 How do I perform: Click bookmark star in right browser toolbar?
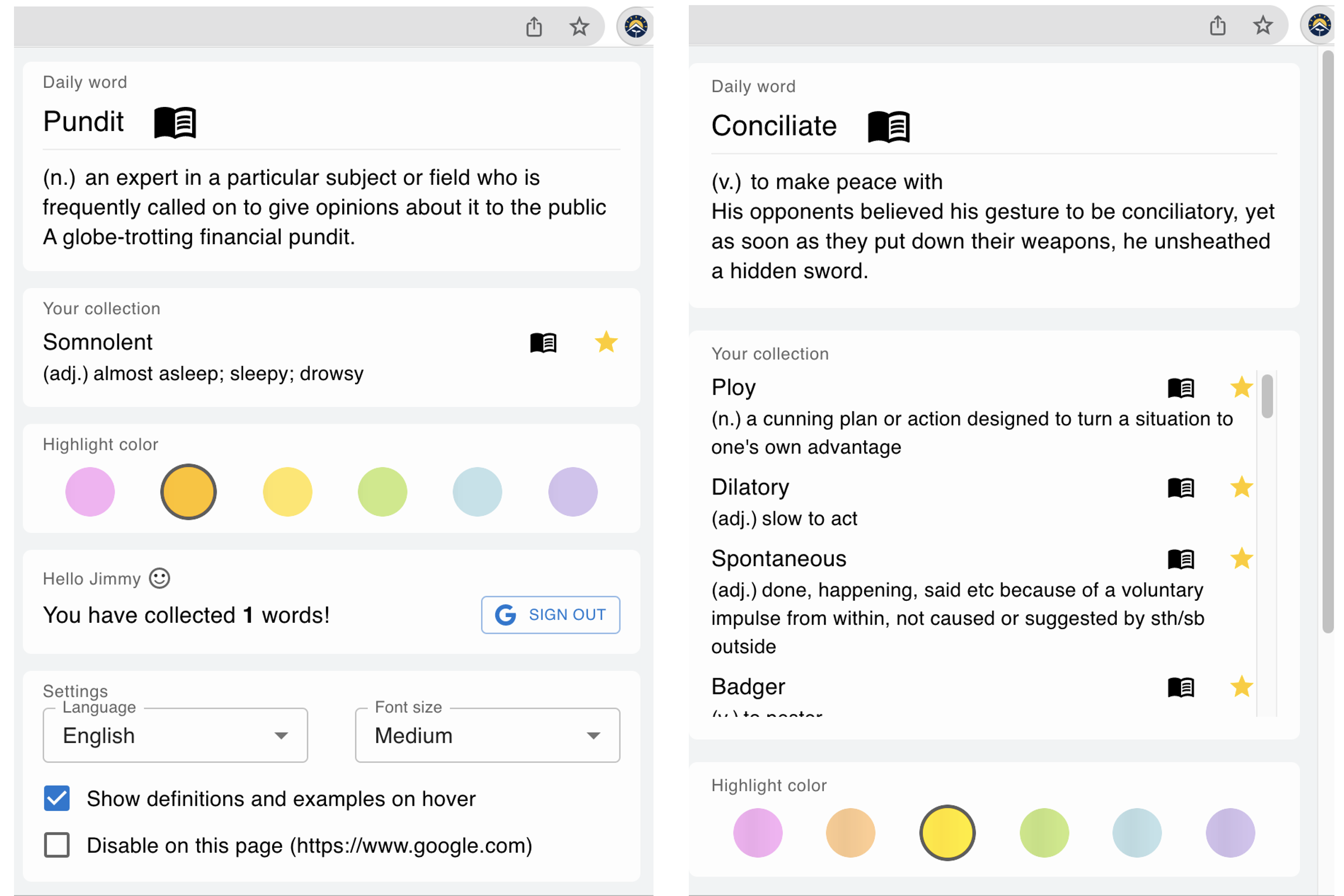pos(1262,25)
